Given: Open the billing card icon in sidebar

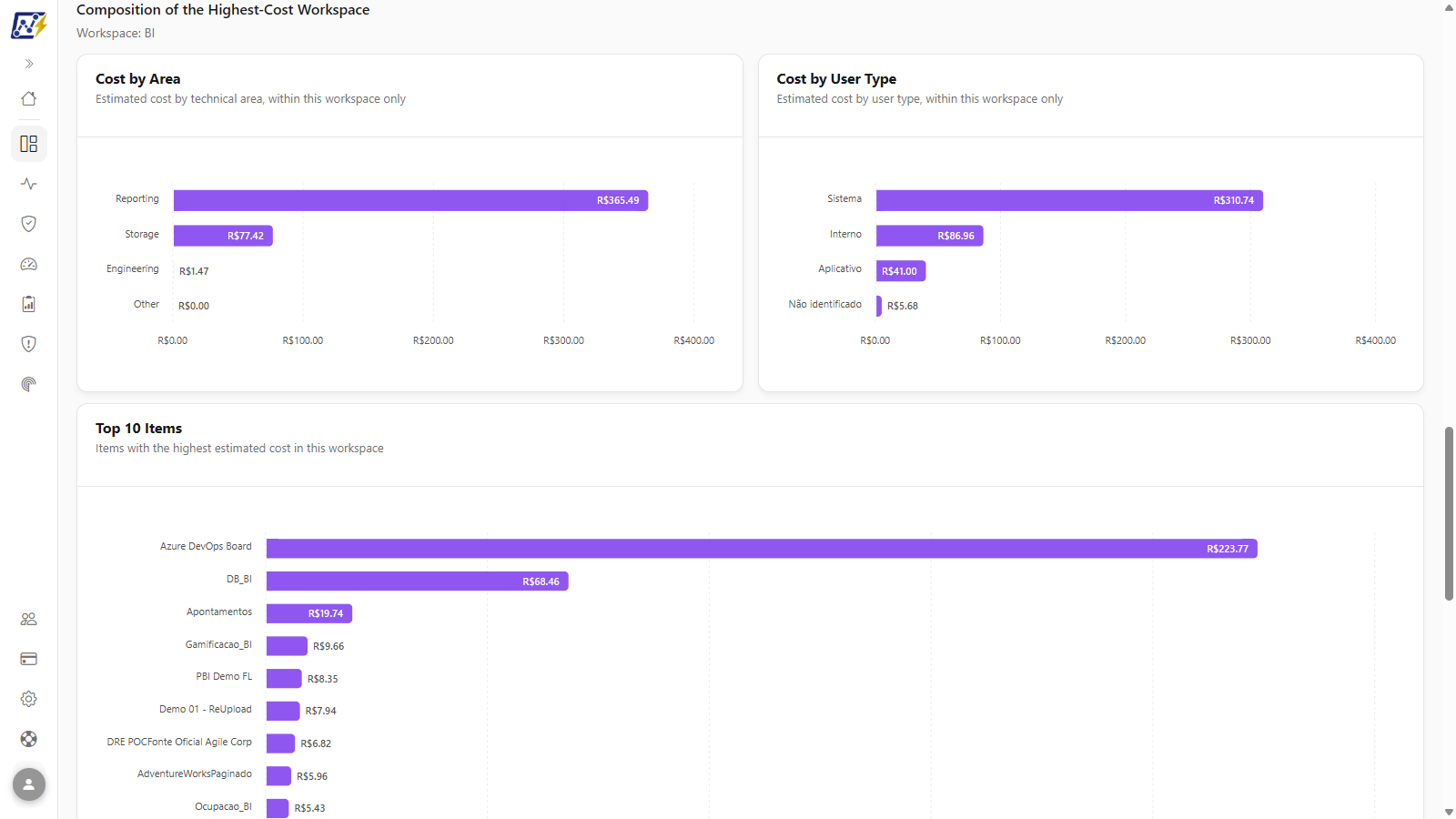Looking at the screenshot, I should (29, 659).
